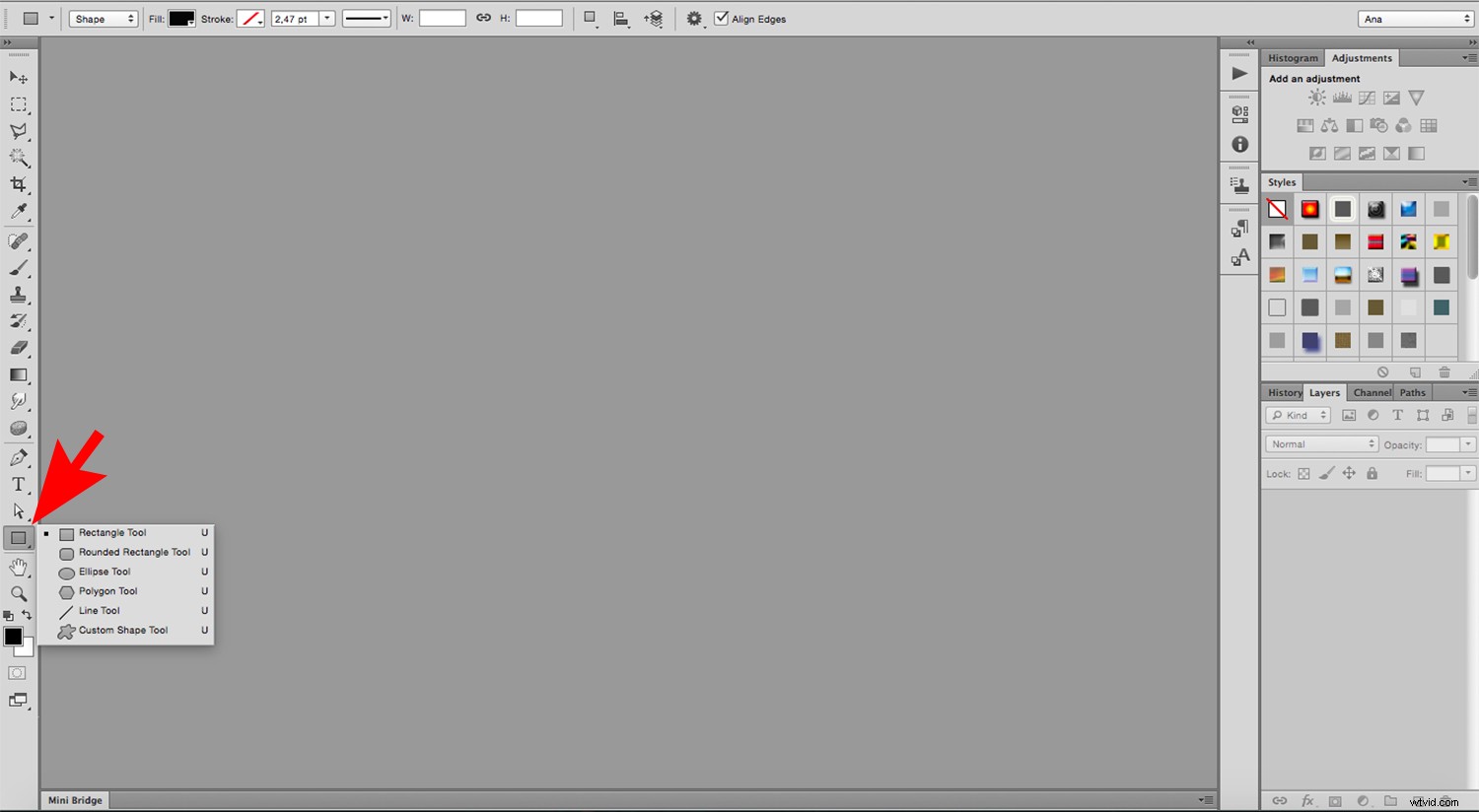Screen dimensions: 1479x812
Task: Pick the Pen tool in the toolbar
Action: (19, 456)
